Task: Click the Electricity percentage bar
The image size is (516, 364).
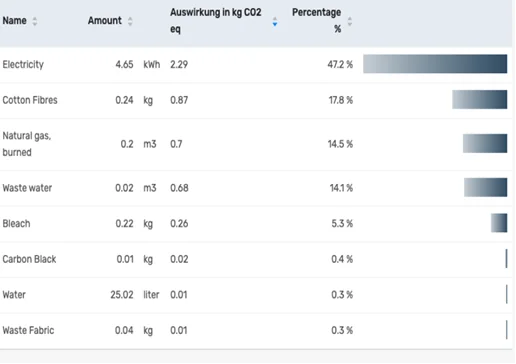Action: [435, 64]
